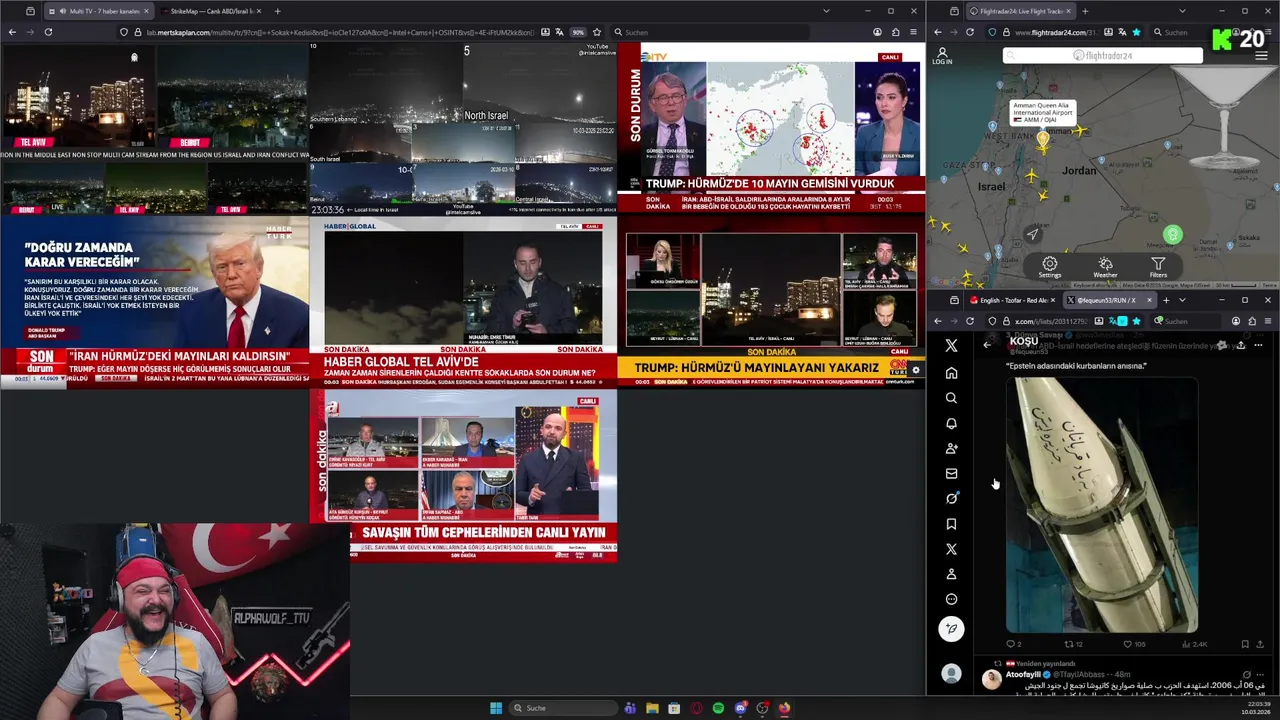Open X Explore search icon in sidebar
Viewport: 1280px width, 720px height.
(951, 398)
